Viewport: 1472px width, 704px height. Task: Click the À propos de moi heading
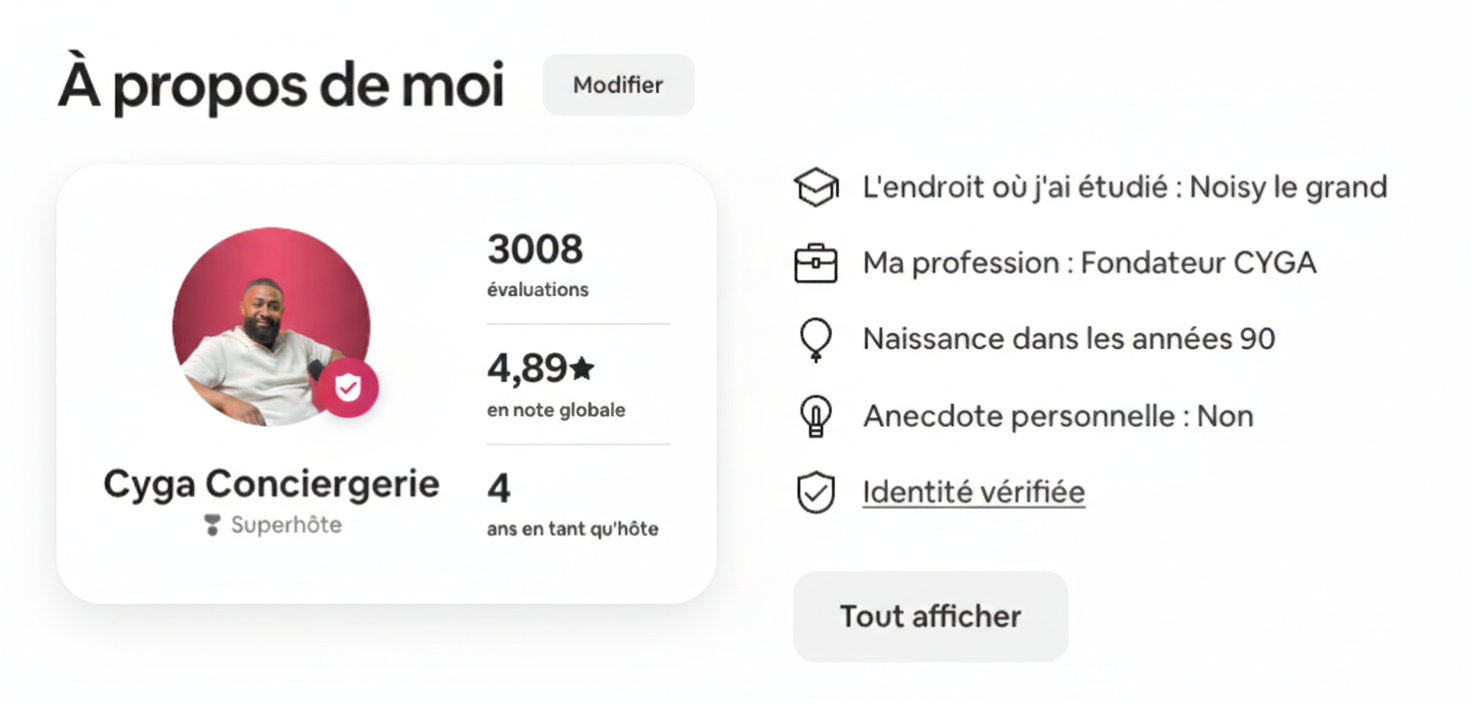pyautogui.click(x=280, y=85)
